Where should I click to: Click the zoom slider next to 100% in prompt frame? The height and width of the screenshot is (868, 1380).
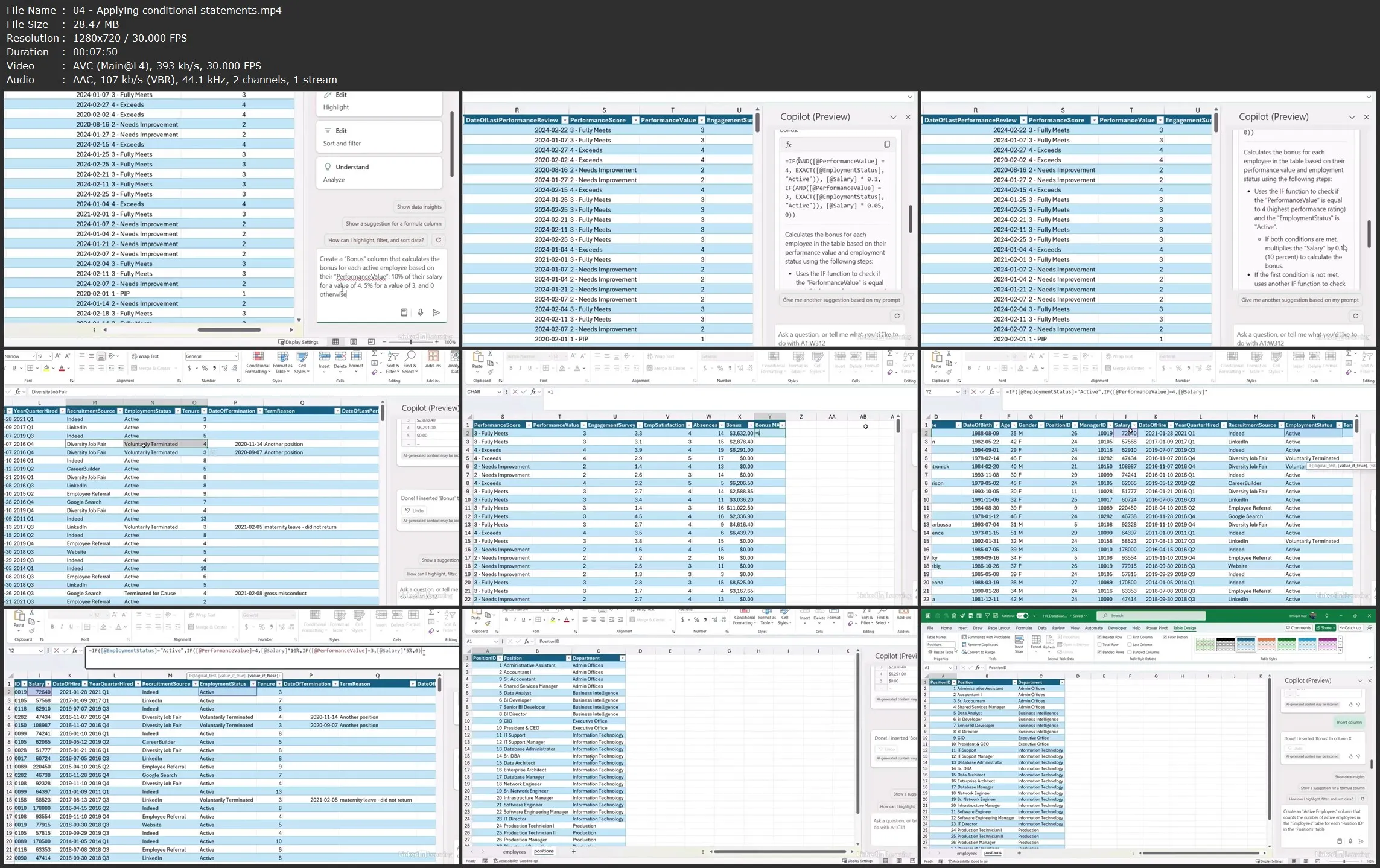point(410,342)
